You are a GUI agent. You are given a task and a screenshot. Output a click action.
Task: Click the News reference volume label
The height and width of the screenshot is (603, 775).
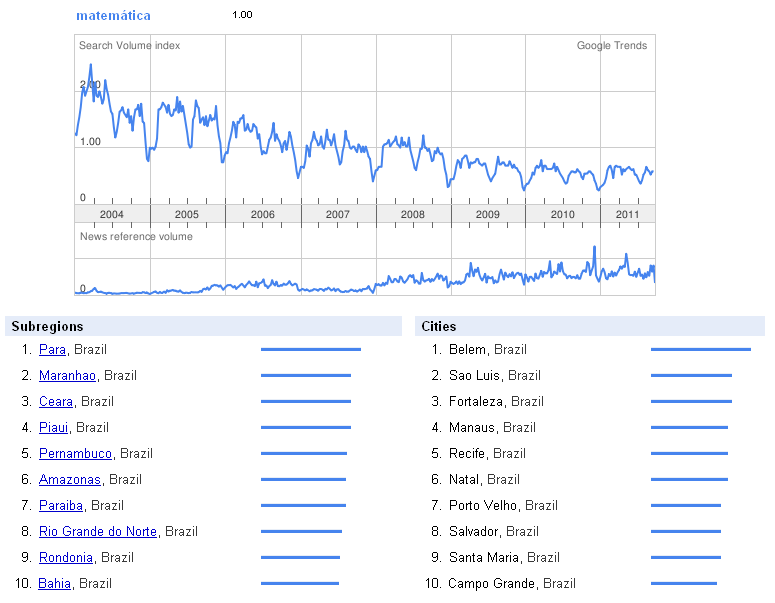tap(136, 236)
